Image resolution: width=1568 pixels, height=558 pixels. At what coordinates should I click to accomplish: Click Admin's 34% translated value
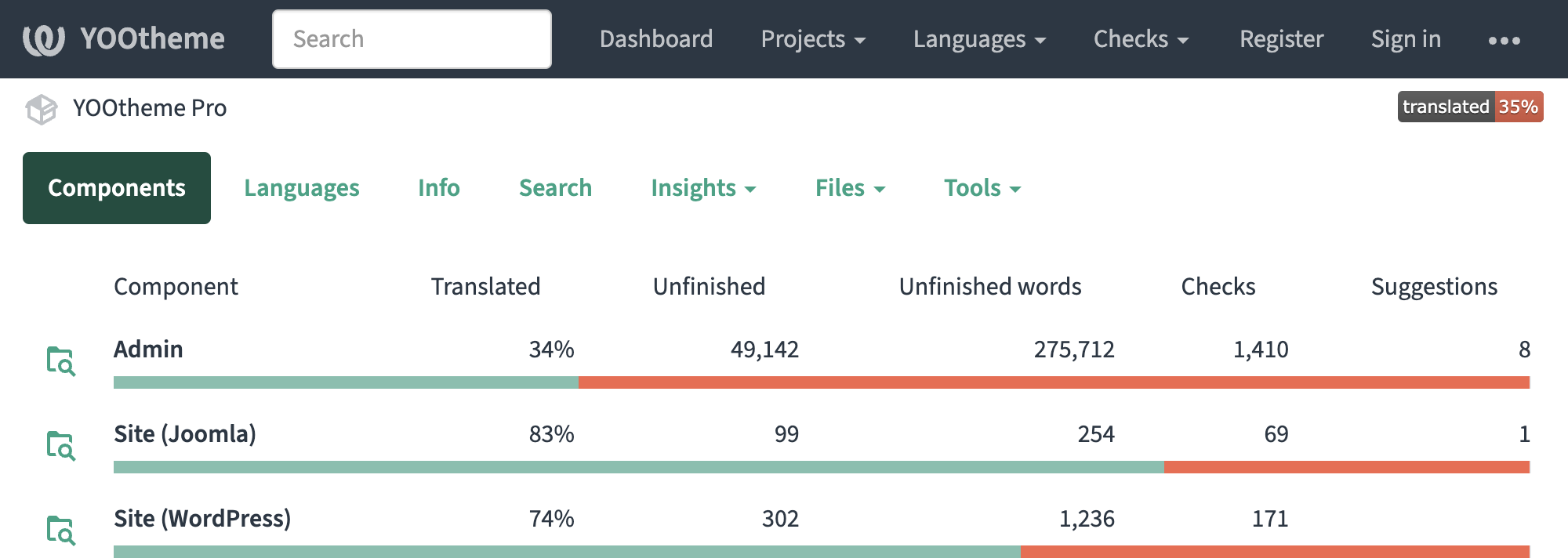tap(551, 350)
